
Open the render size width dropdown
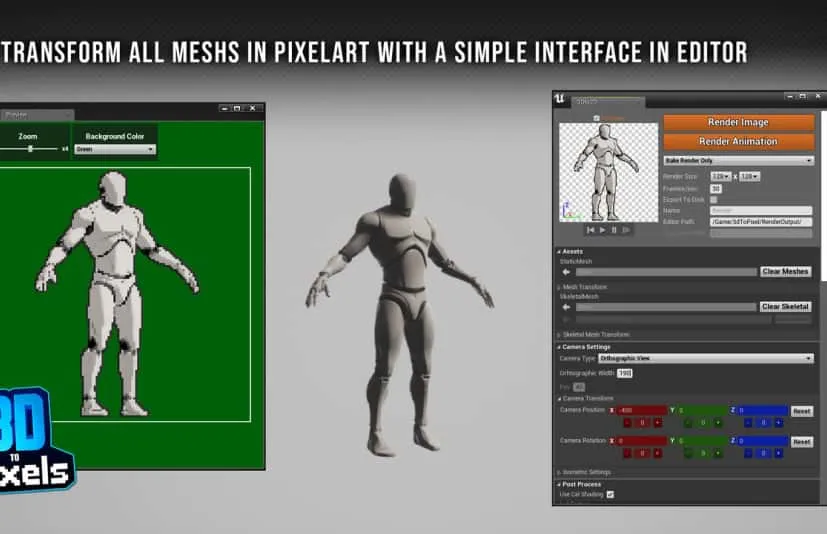pyautogui.click(x=720, y=176)
